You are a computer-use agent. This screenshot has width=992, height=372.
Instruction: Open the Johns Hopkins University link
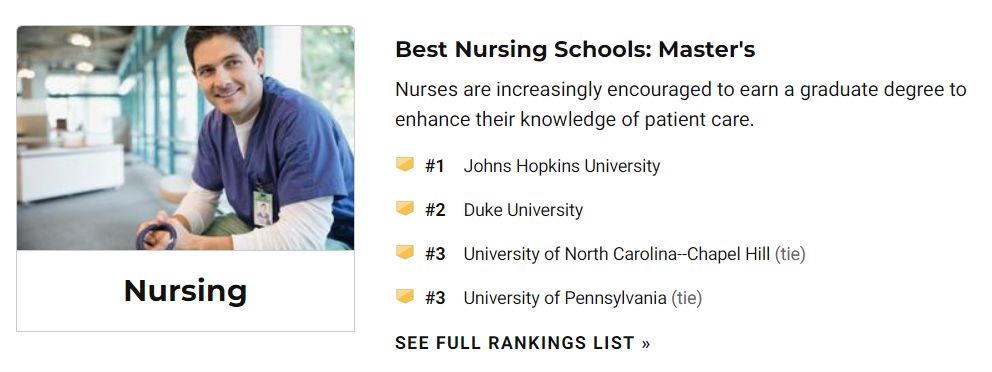[x=562, y=166]
